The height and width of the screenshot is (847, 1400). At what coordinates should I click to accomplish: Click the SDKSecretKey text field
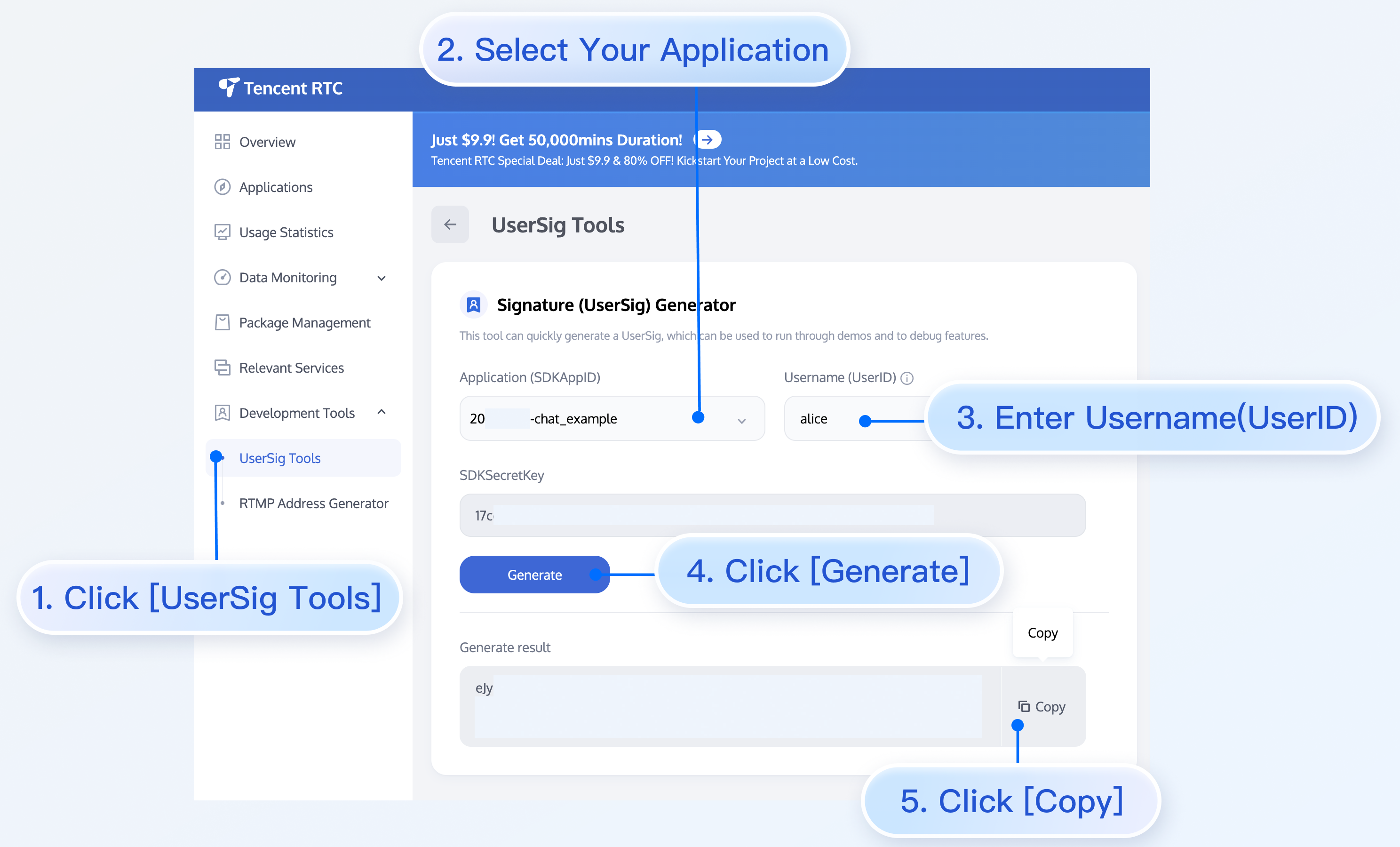772,516
